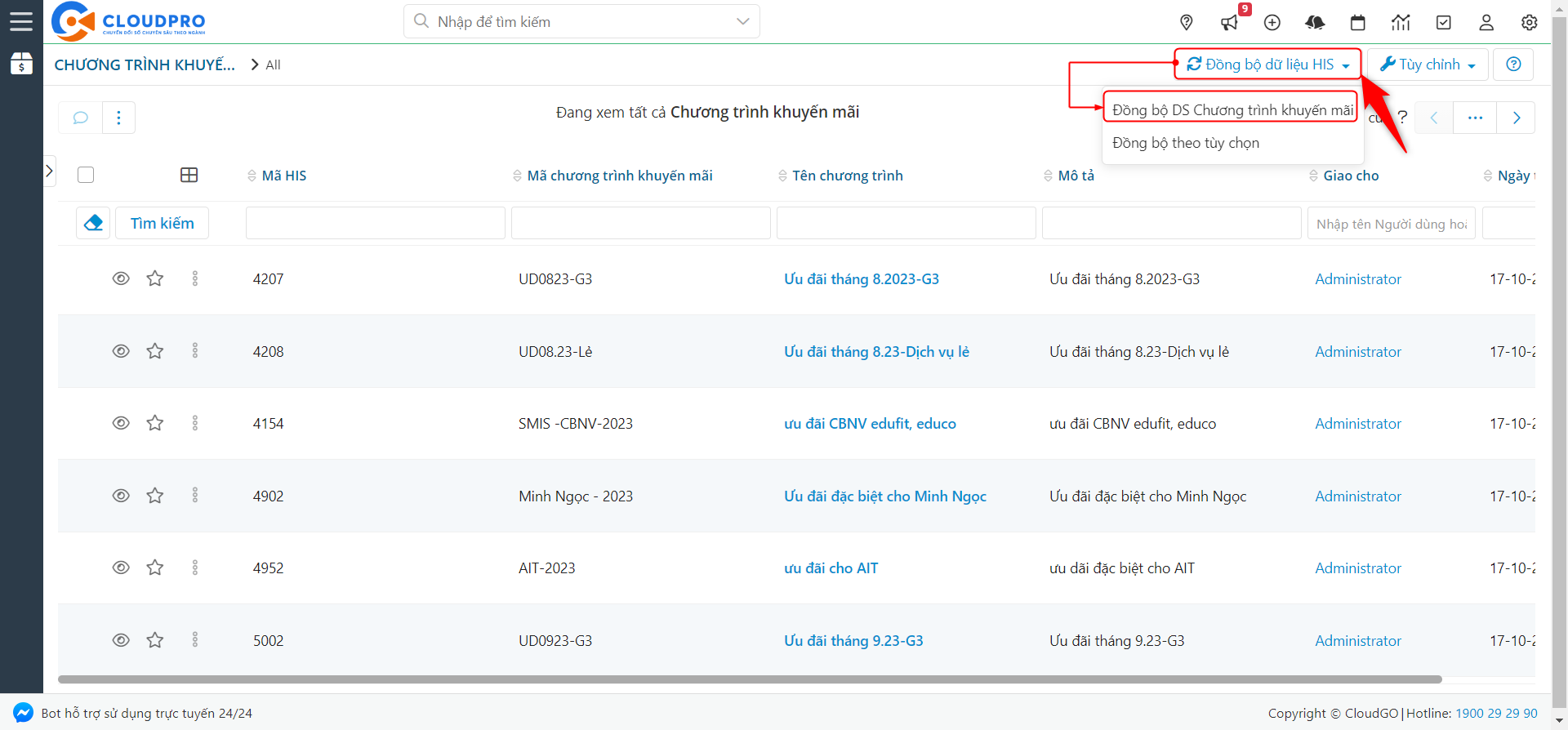Open the Đồng bộ dữ liệu HIS dropdown
The height and width of the screenshot is (730, 1568).
click(x=1267, y=65)
